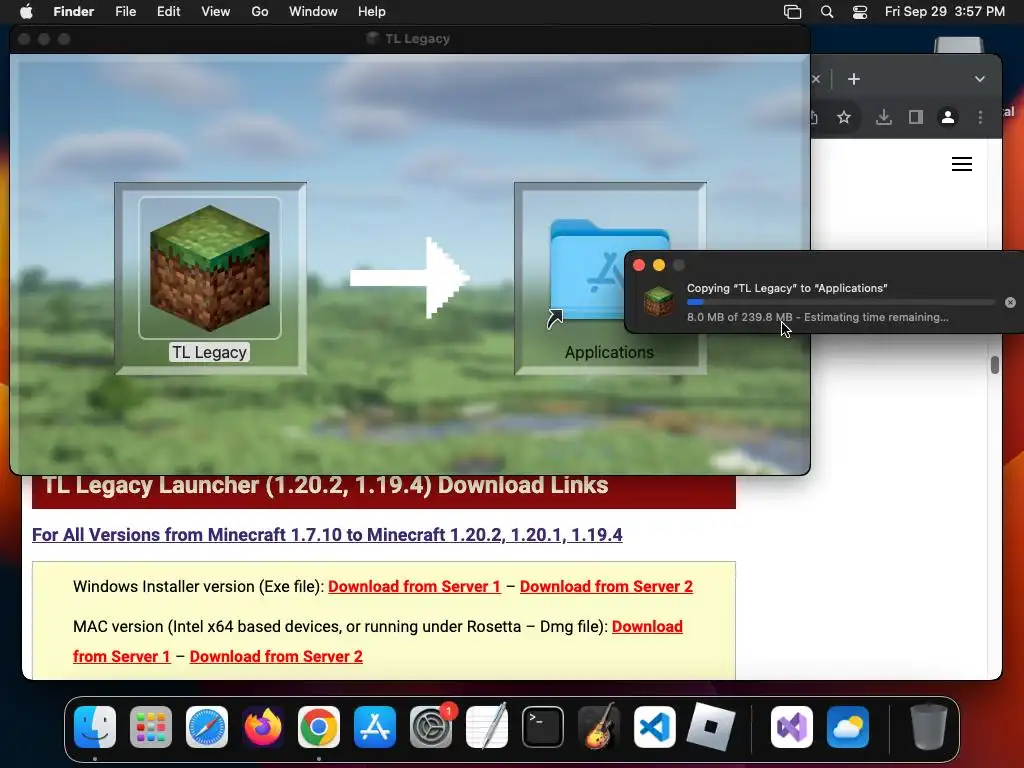Open Chrome profile avatar menu
The width and height of the screenshot is (1024, 768).
pos(948,117)
